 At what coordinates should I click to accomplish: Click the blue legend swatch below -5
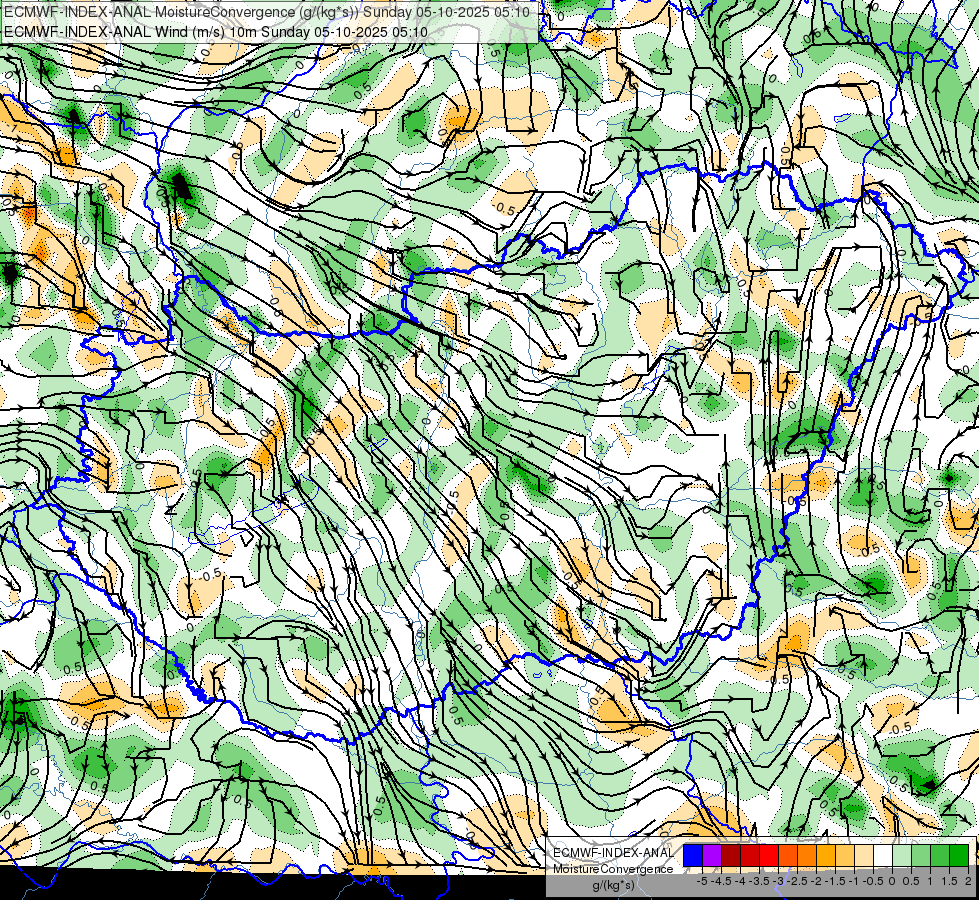pos(693,856)
